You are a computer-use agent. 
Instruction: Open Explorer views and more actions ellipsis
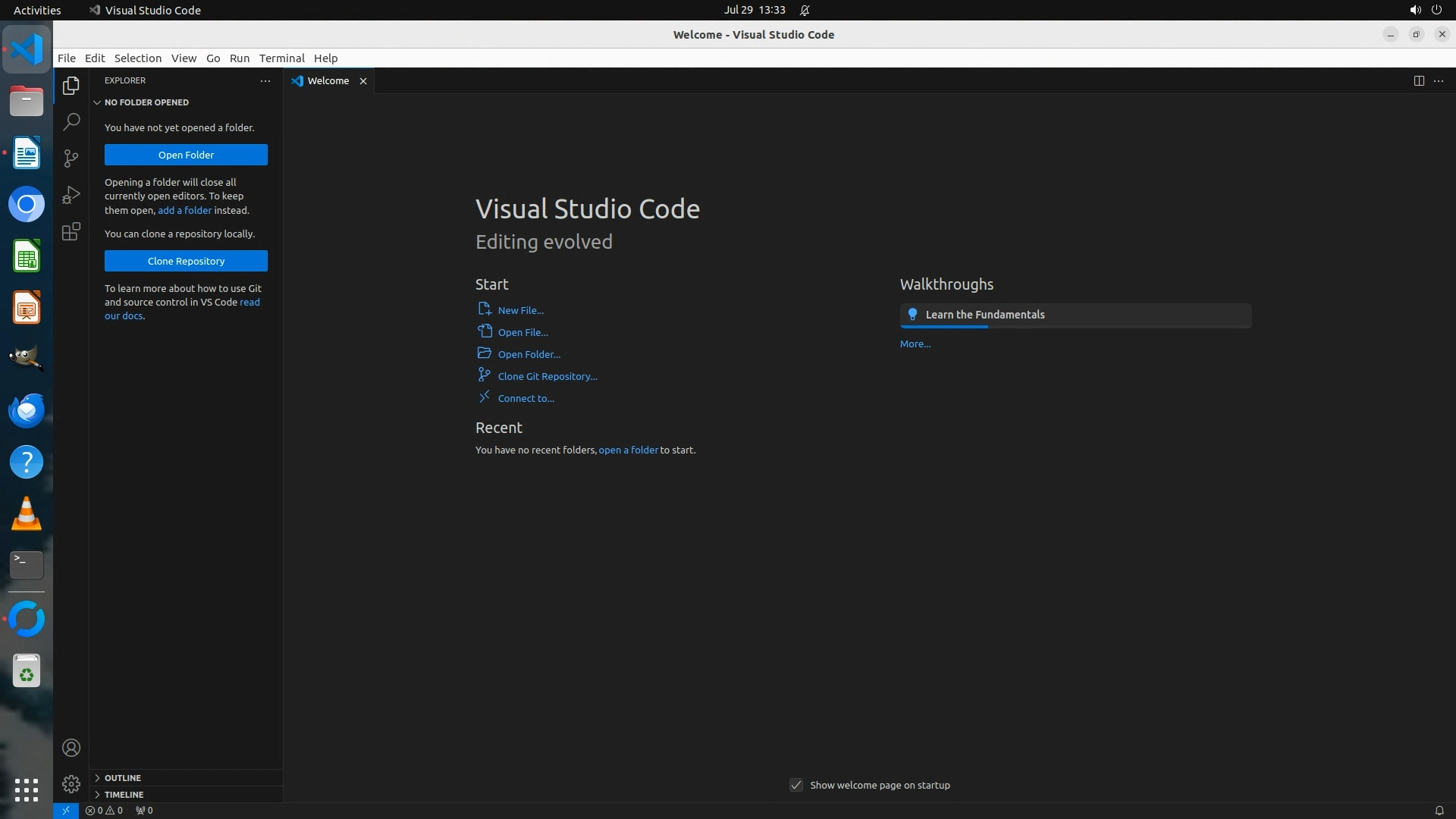pos(265,80)
